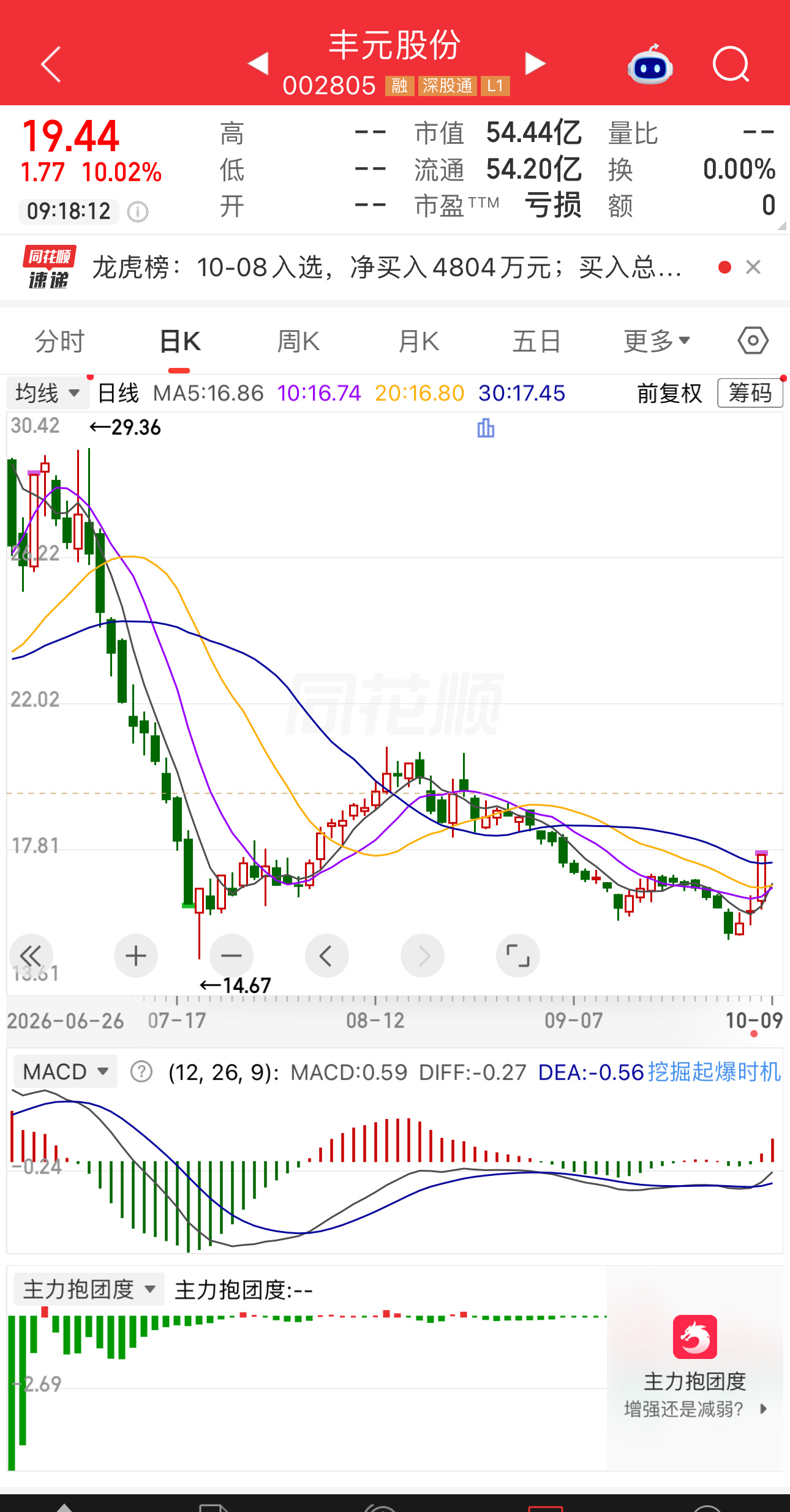Expand chart to fullscreen

click(518, 956)
